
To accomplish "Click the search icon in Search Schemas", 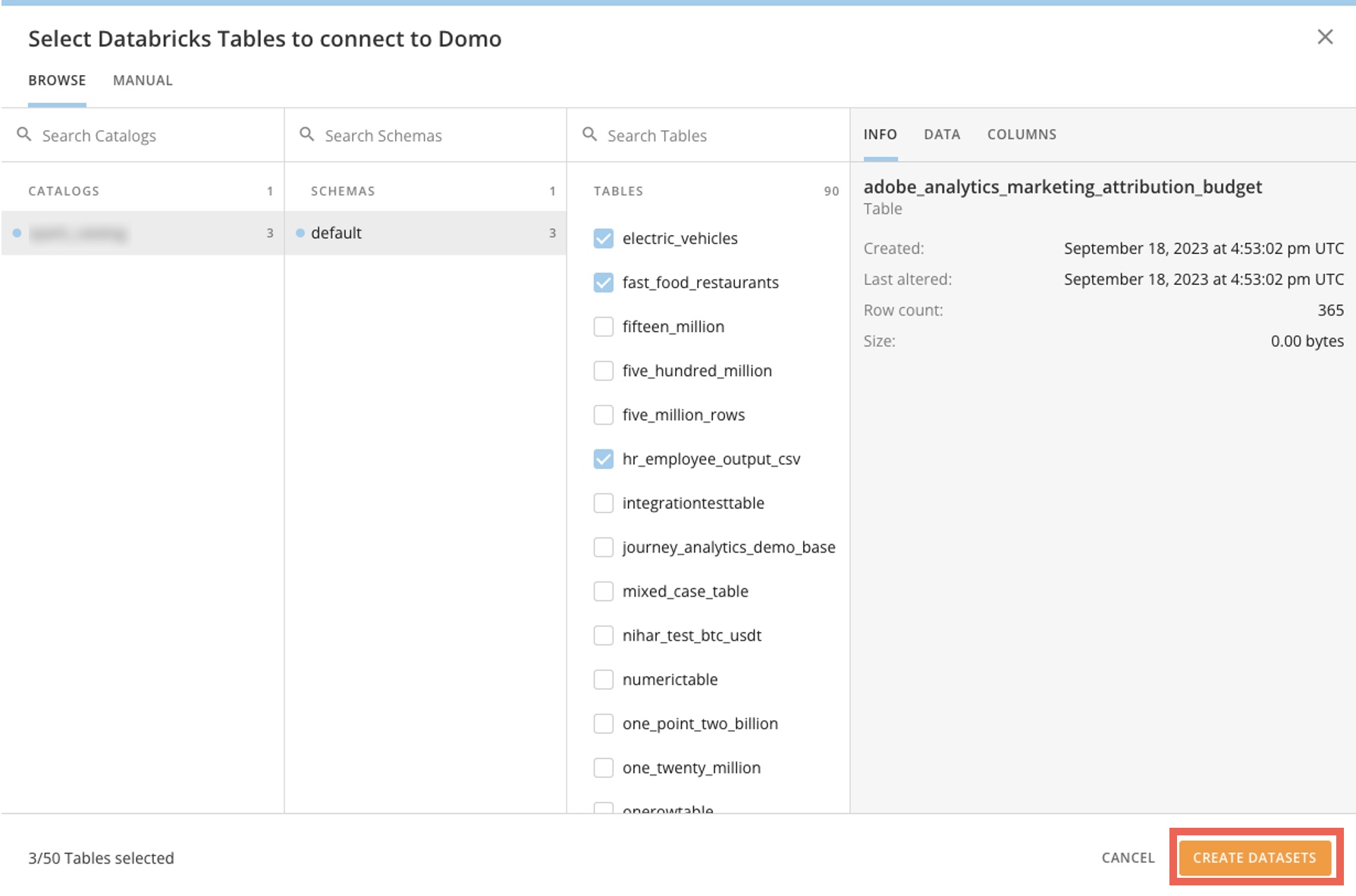I will [306, 134].
